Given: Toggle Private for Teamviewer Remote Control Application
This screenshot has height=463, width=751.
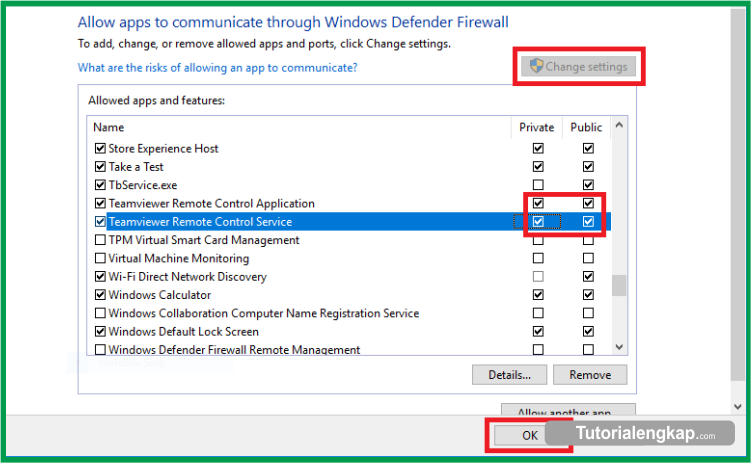Looking at the screenshot, I should (538, 203).
